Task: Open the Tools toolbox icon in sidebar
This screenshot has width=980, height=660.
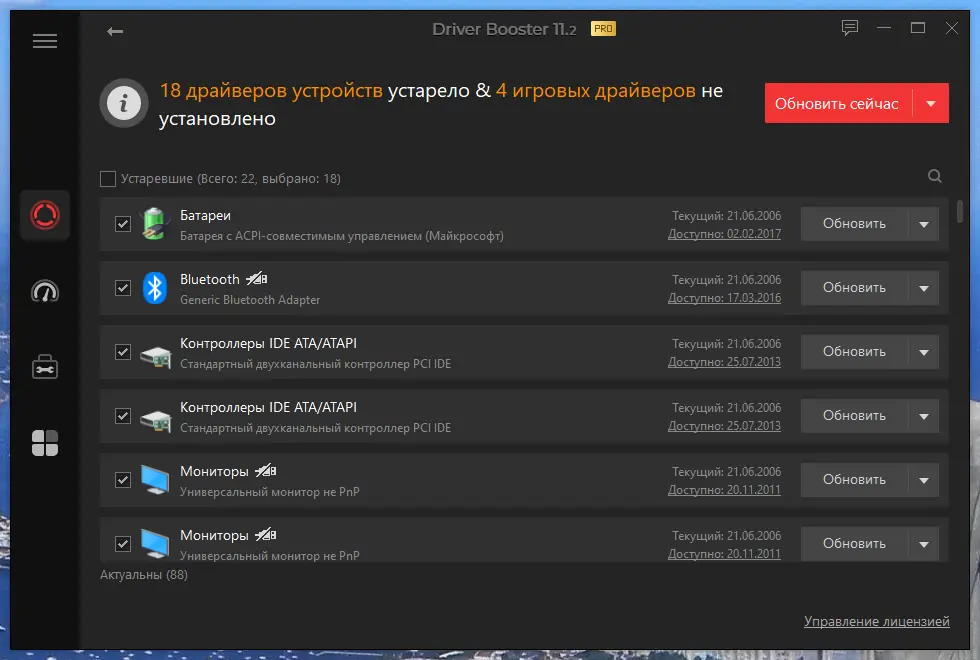Action: coord(44,366)
